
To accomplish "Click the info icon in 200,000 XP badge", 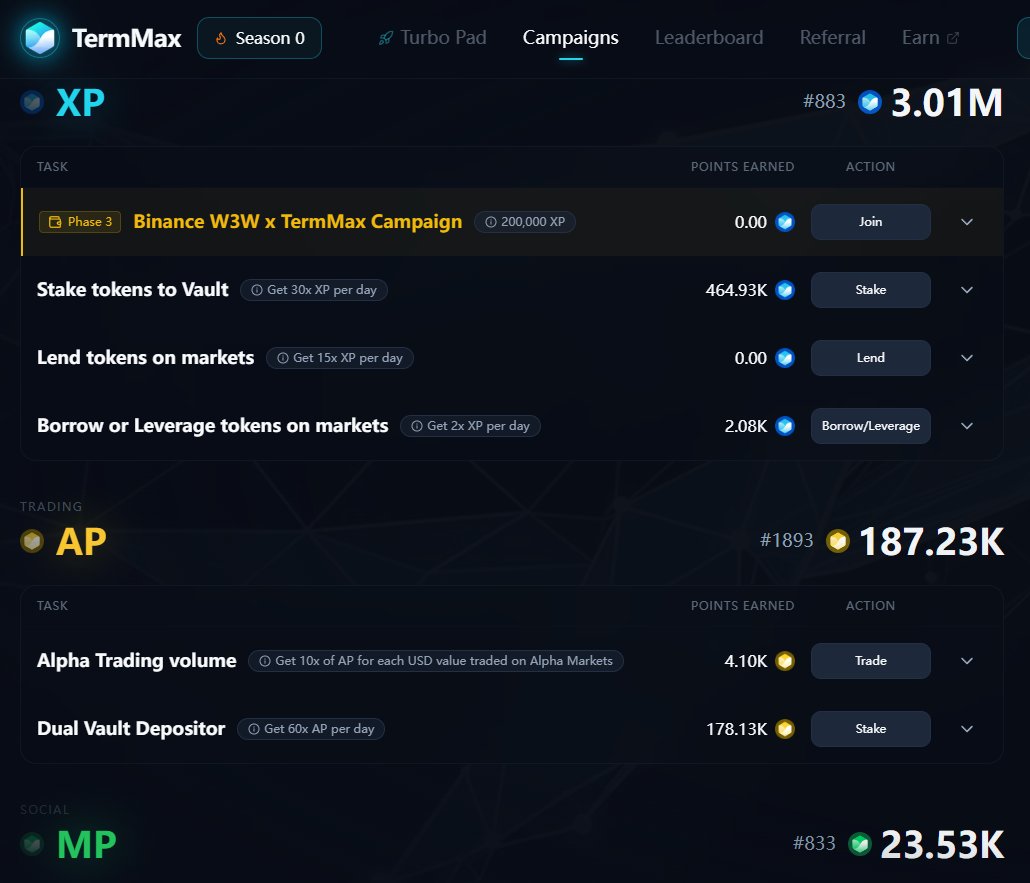I will 491,222.
